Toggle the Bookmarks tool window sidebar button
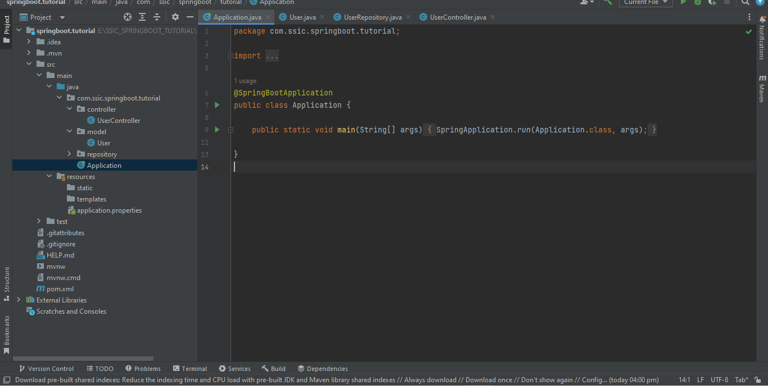The width and height of the screenshot is (768, 386). (6, 335)
